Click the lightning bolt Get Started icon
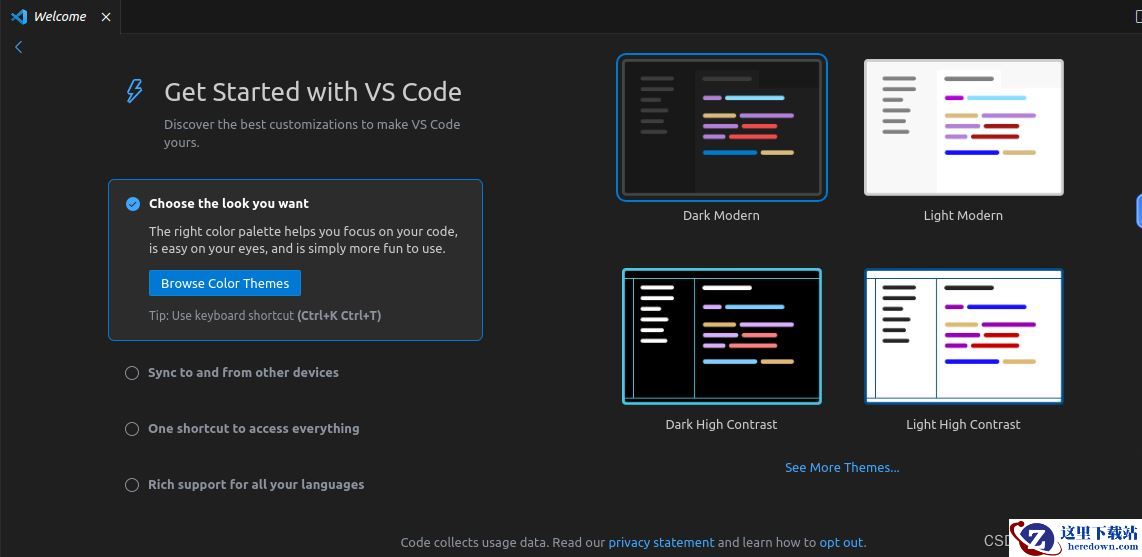Viewport: 1142px width, 557px height. [x=135, y=91]
